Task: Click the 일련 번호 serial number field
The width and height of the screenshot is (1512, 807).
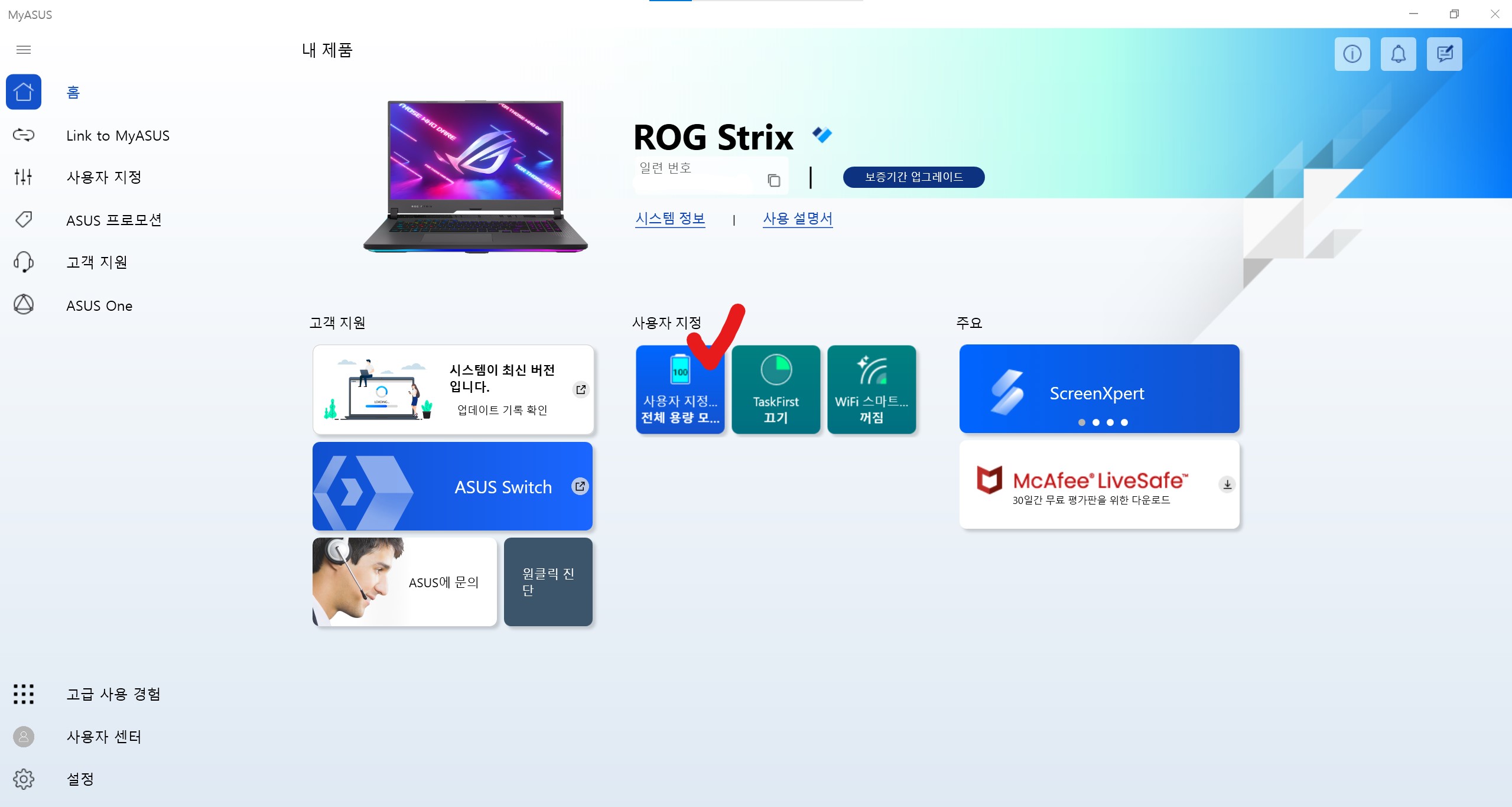Action: 711,175
